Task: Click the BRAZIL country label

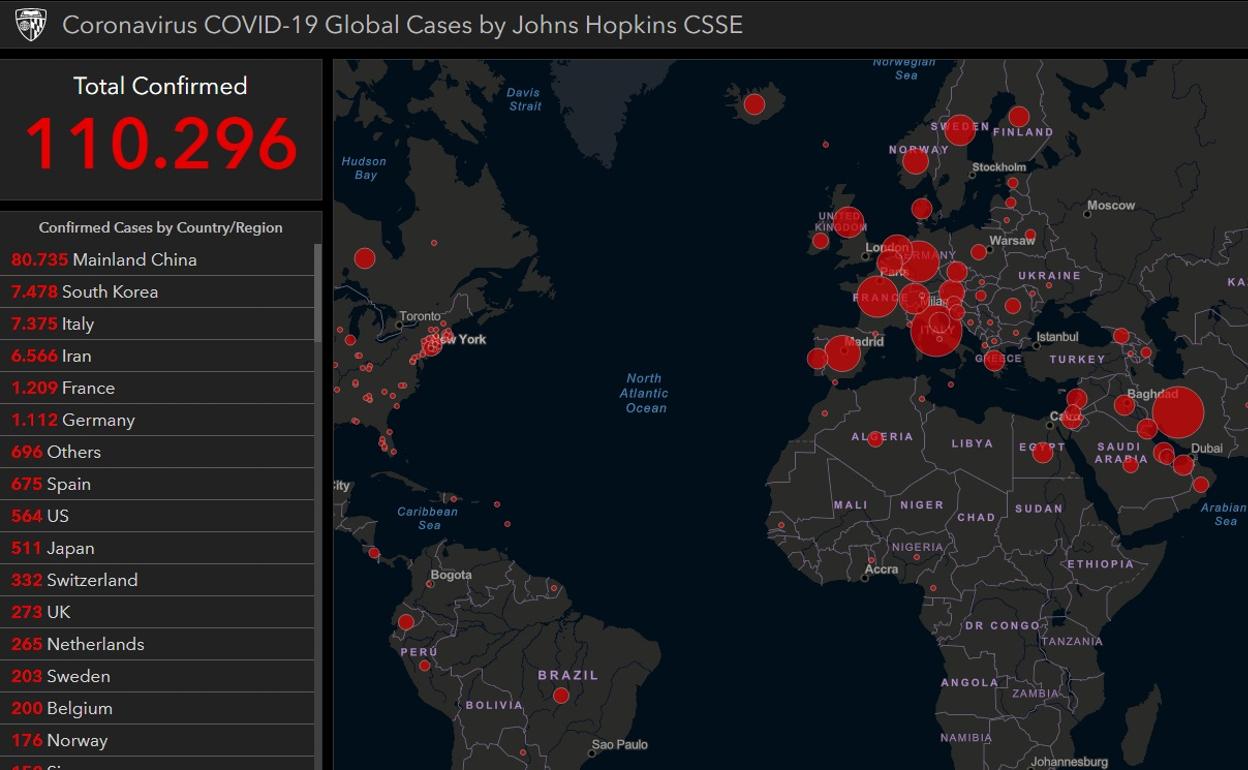Action: point(568,676)
